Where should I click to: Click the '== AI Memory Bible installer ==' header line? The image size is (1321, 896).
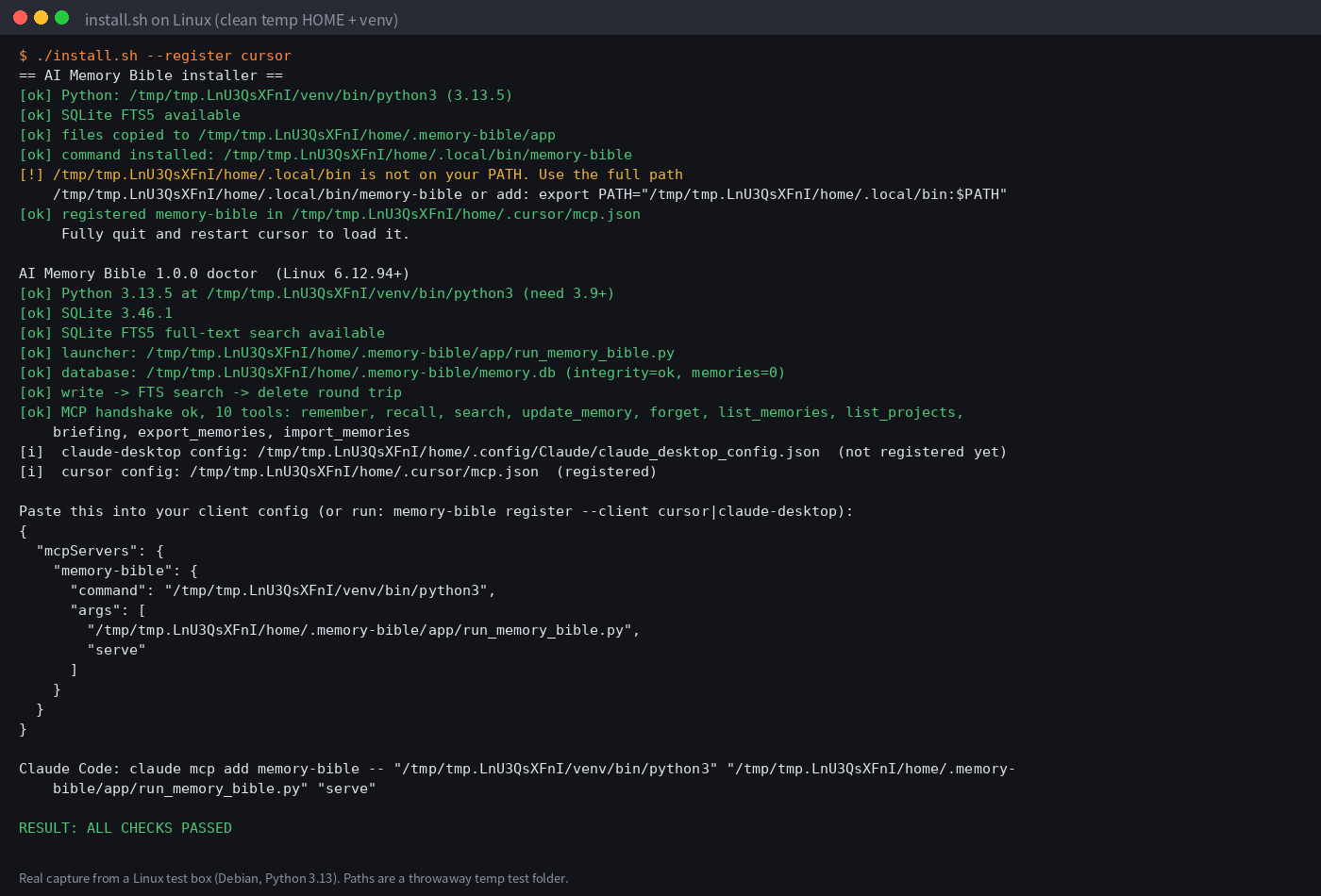click(x=151, y=75)
